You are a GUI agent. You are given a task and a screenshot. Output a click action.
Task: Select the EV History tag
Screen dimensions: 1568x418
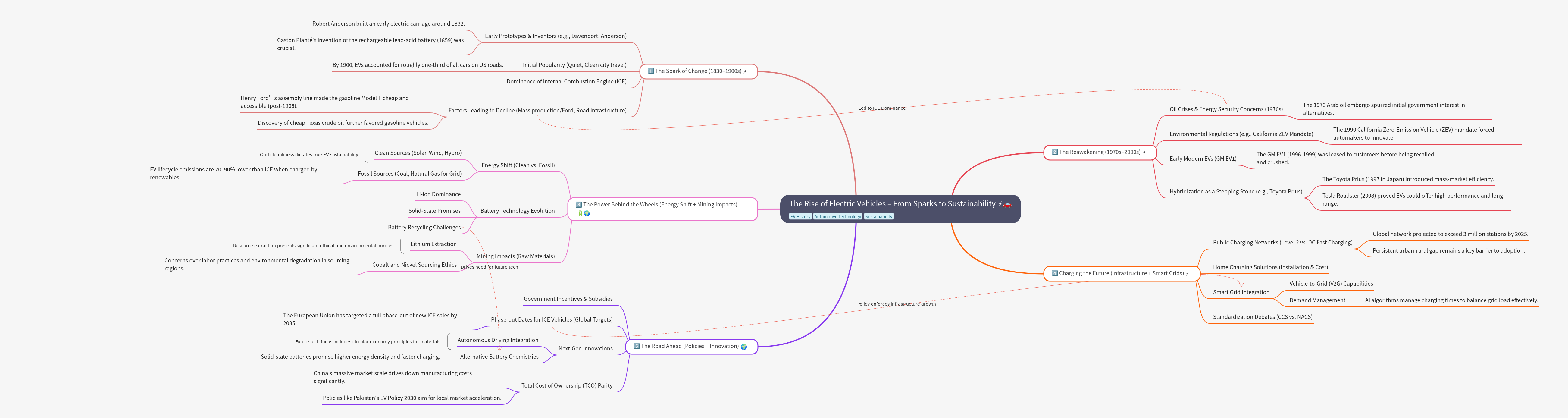pos(800,217)
